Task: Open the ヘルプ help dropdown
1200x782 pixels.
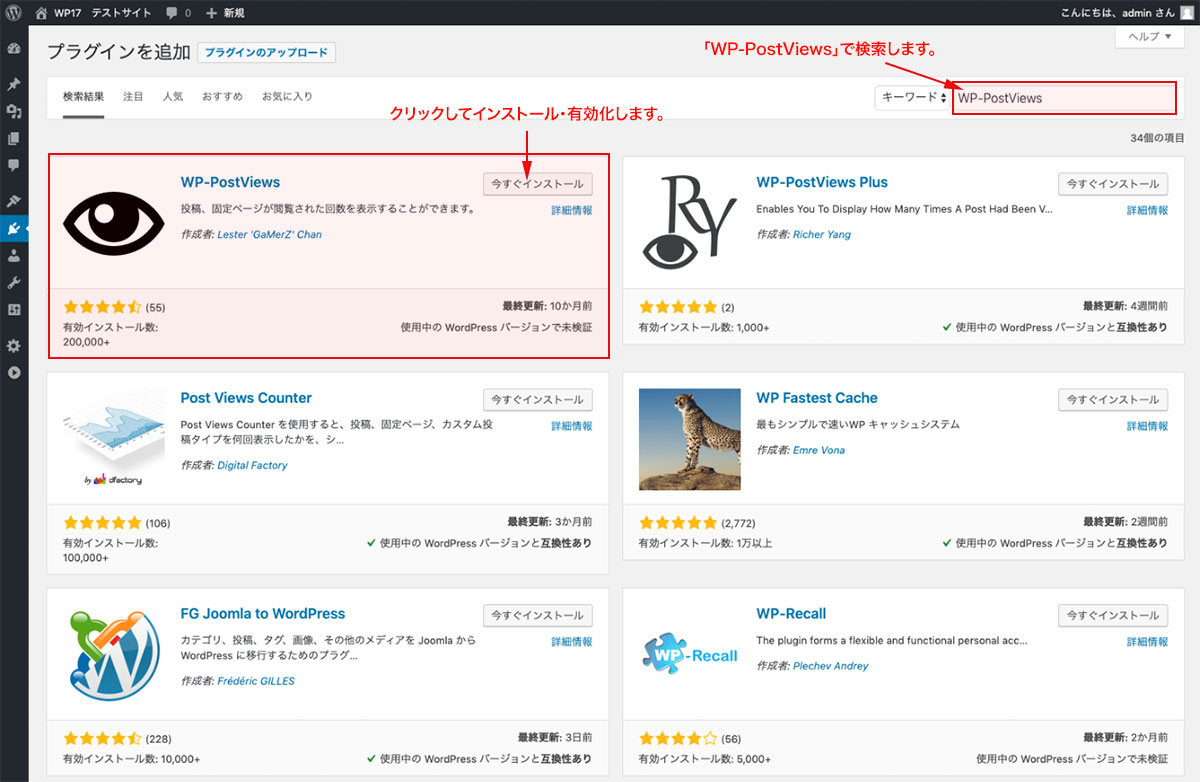Action: pyautogui.click(x=1149, y=37)
